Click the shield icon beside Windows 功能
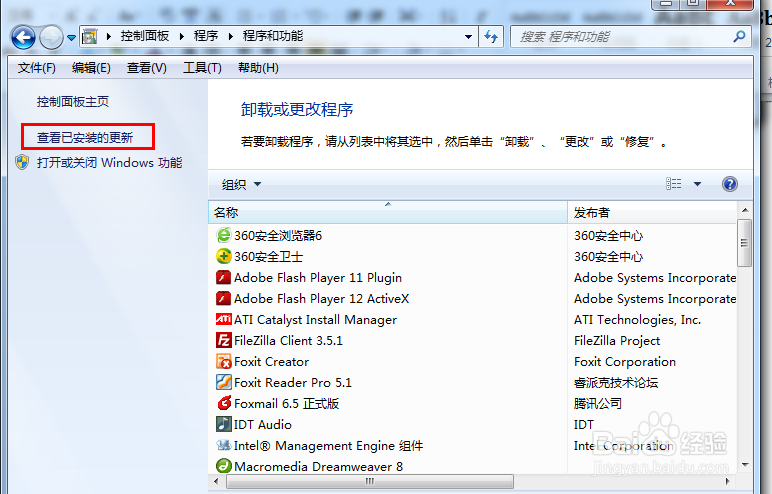 click(x=22, y=162)
